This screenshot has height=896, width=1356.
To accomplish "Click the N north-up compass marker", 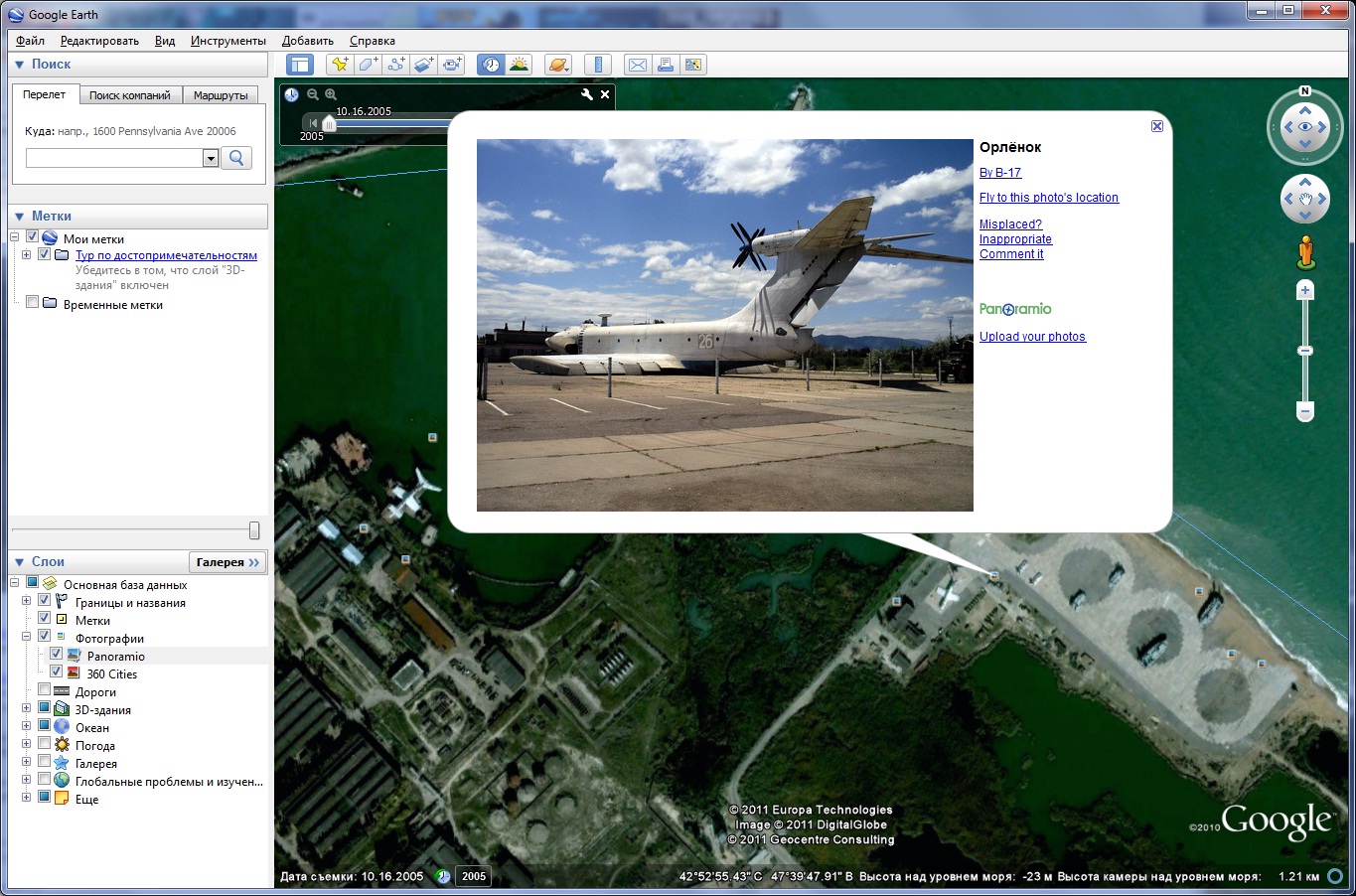I will tap(1305, 91).
